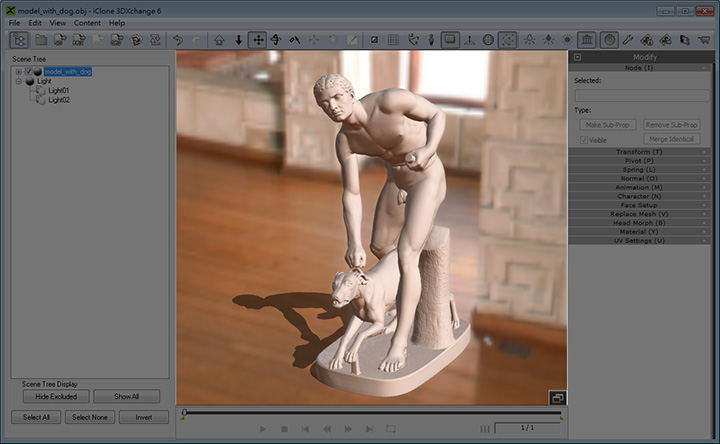Click the wireframe globe icon
Screen dimensions: 720x444
(488, 40)
